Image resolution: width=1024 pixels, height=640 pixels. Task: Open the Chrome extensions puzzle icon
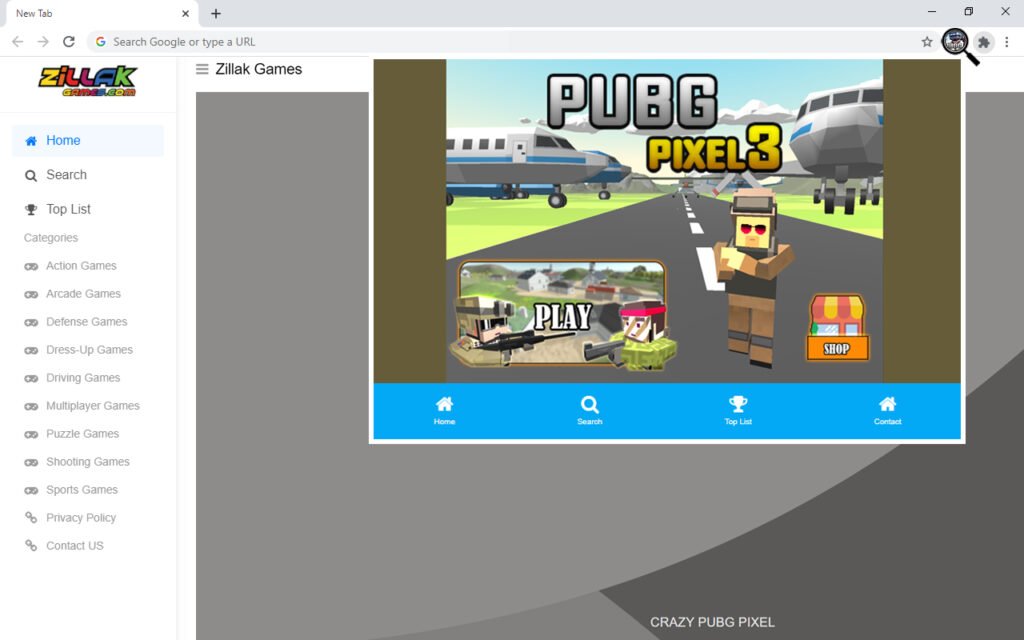coord(984,42)
